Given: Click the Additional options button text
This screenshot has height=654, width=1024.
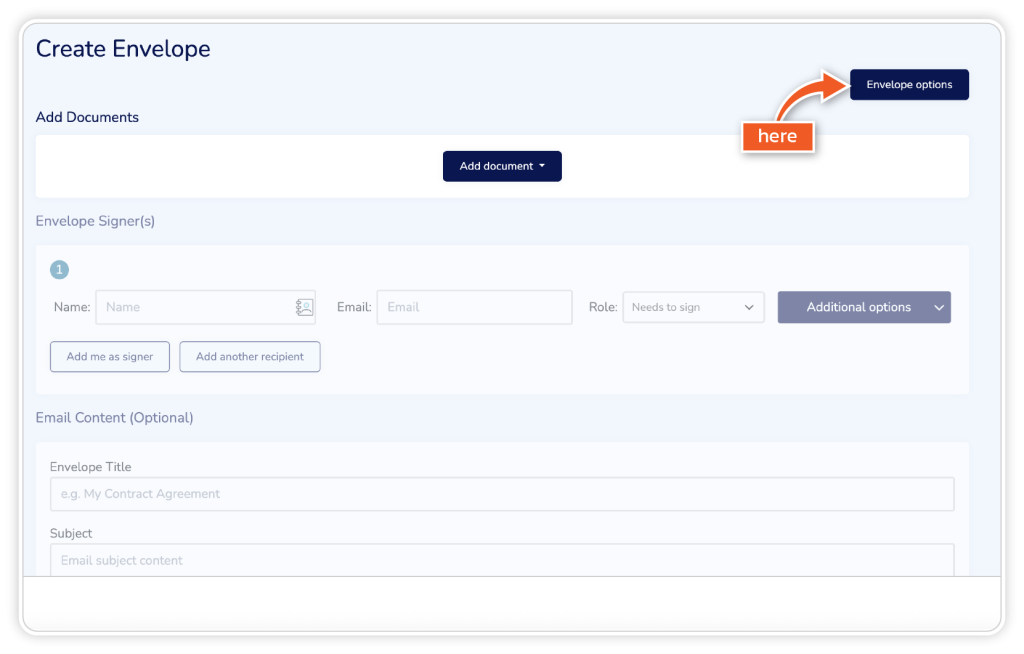Looking at the screenshot, I should tap(858, 307).
